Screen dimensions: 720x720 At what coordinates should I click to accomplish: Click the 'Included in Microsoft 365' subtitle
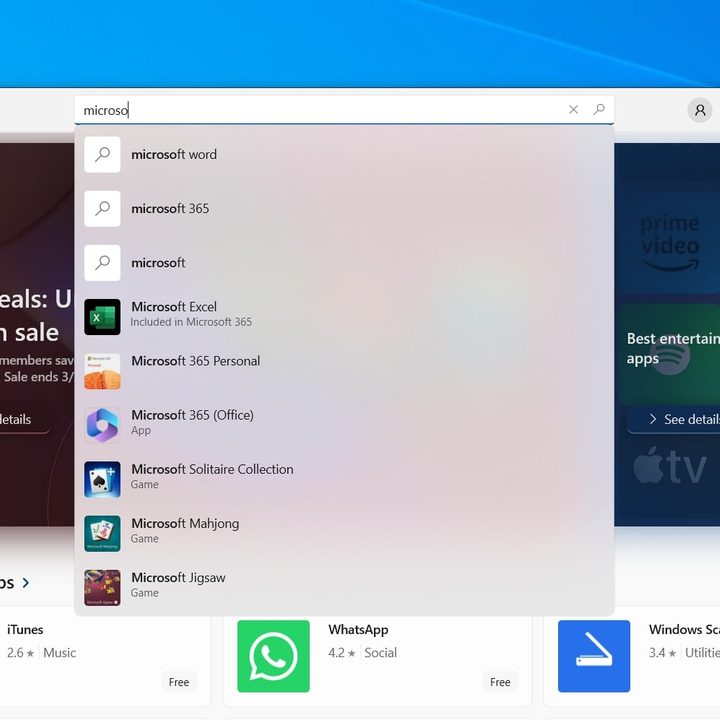click(191, 322)
